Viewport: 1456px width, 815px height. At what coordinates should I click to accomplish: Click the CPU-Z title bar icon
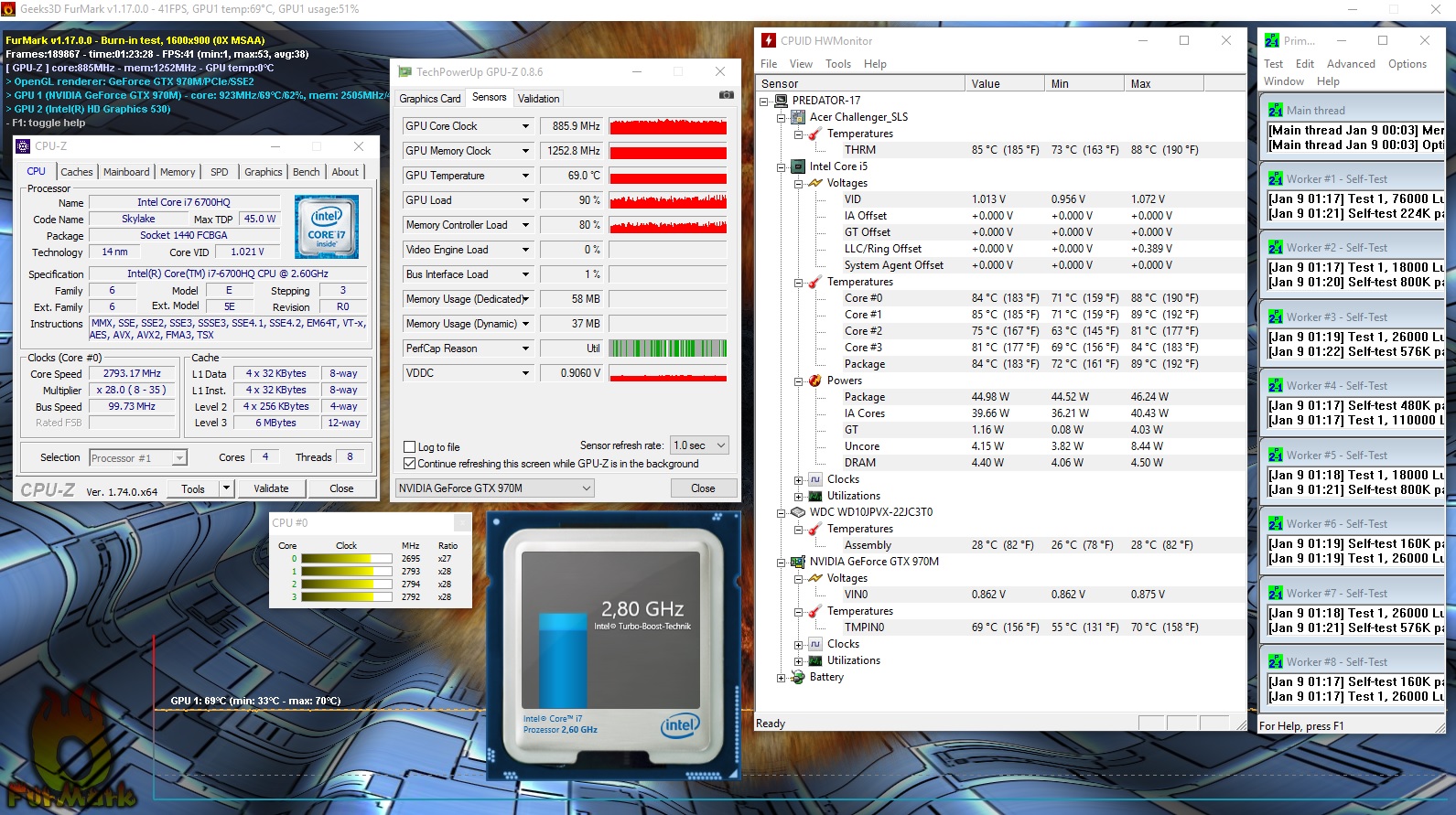[x=23, y=146]
